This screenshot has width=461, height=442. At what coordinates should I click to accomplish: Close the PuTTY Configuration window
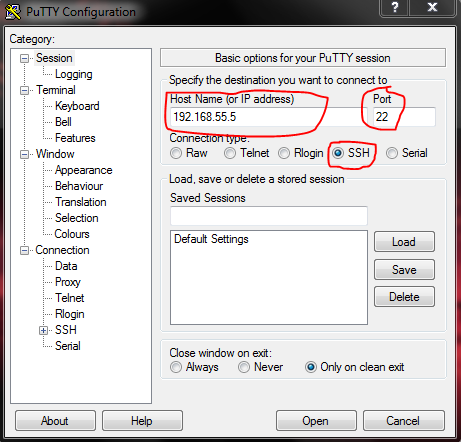[x=432, y=8]
